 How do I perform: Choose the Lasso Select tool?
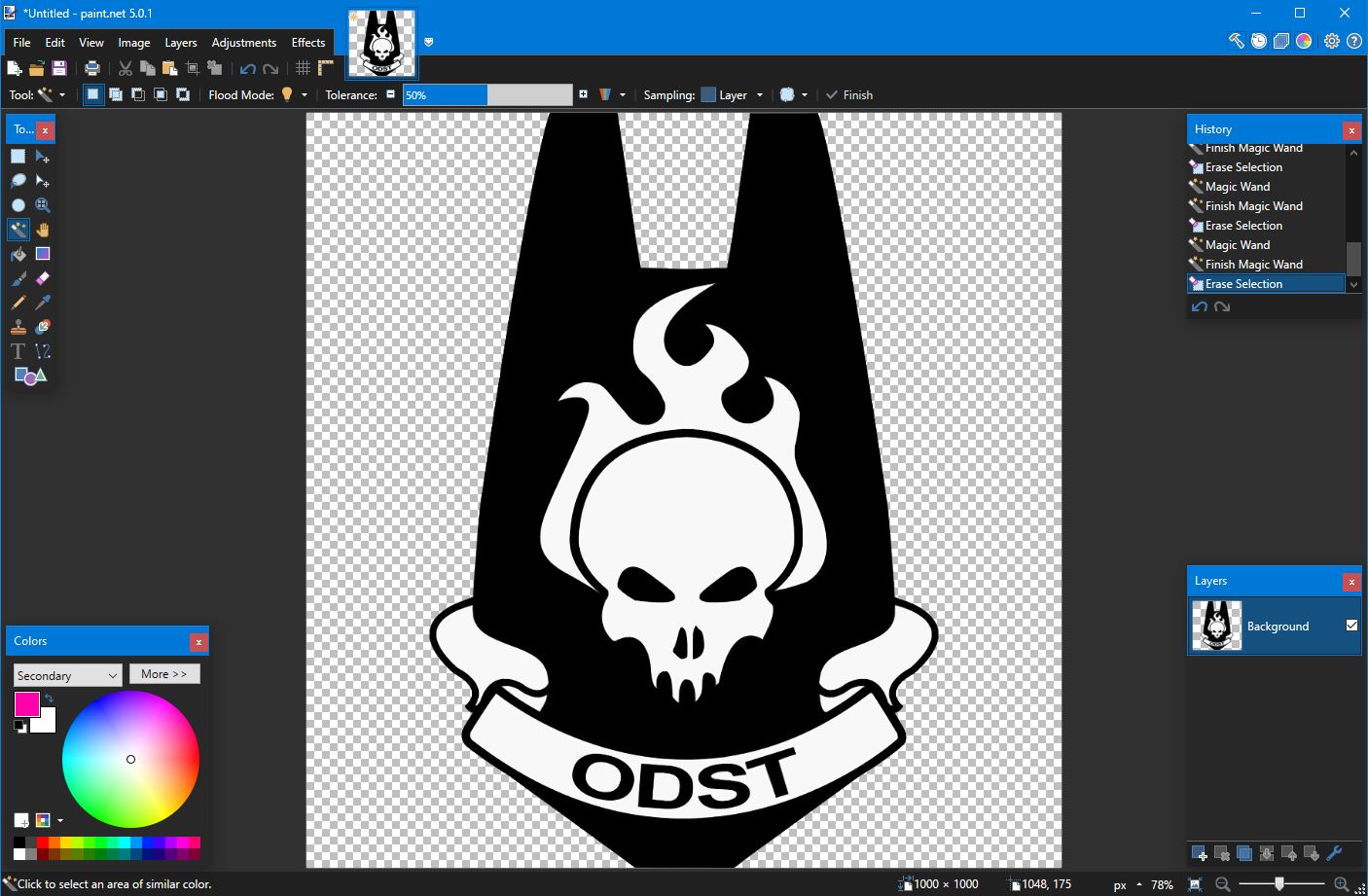18,181
